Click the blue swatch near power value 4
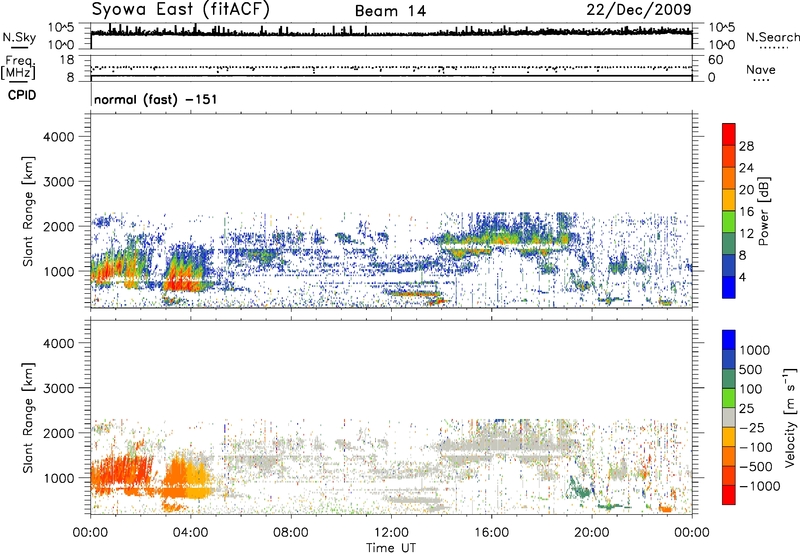The width and height of the screenshot is (800, 554). [x=729, y=287]
